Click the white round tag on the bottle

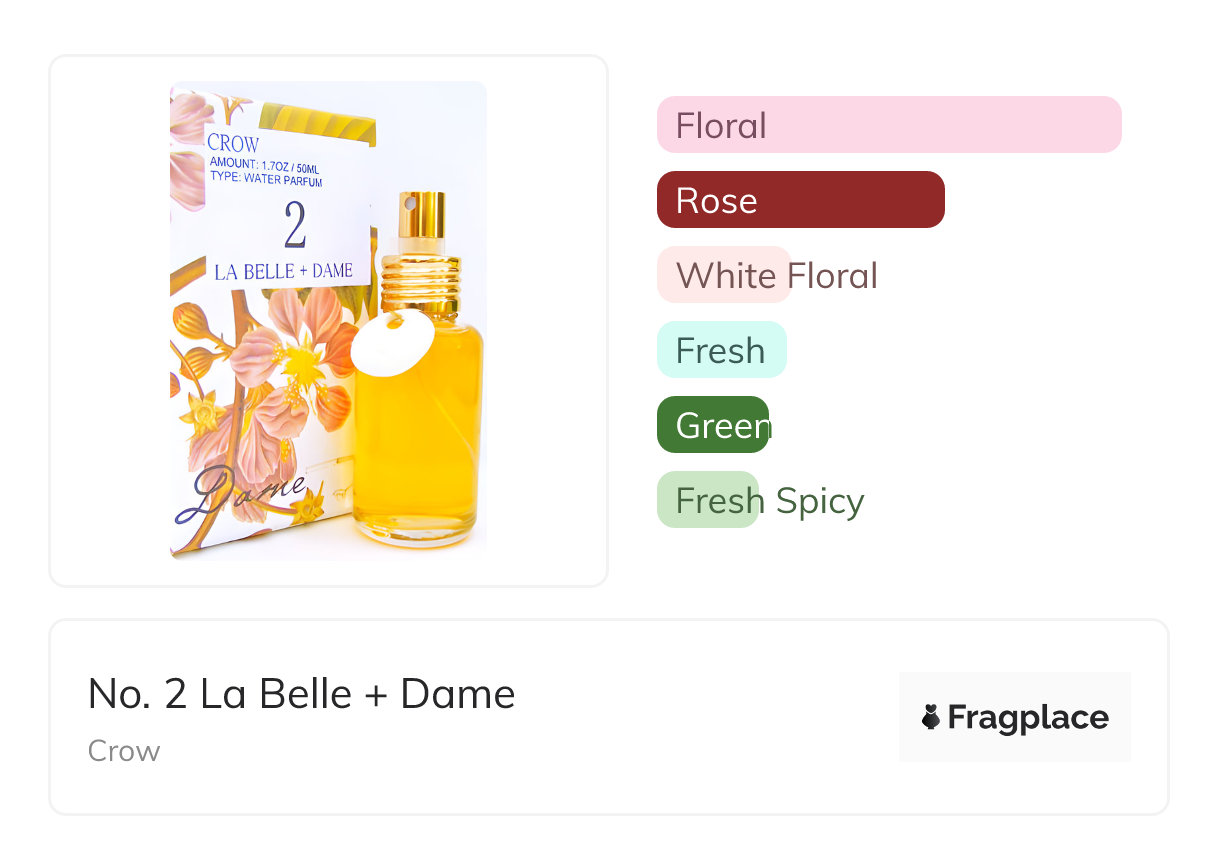coord(393,343)
